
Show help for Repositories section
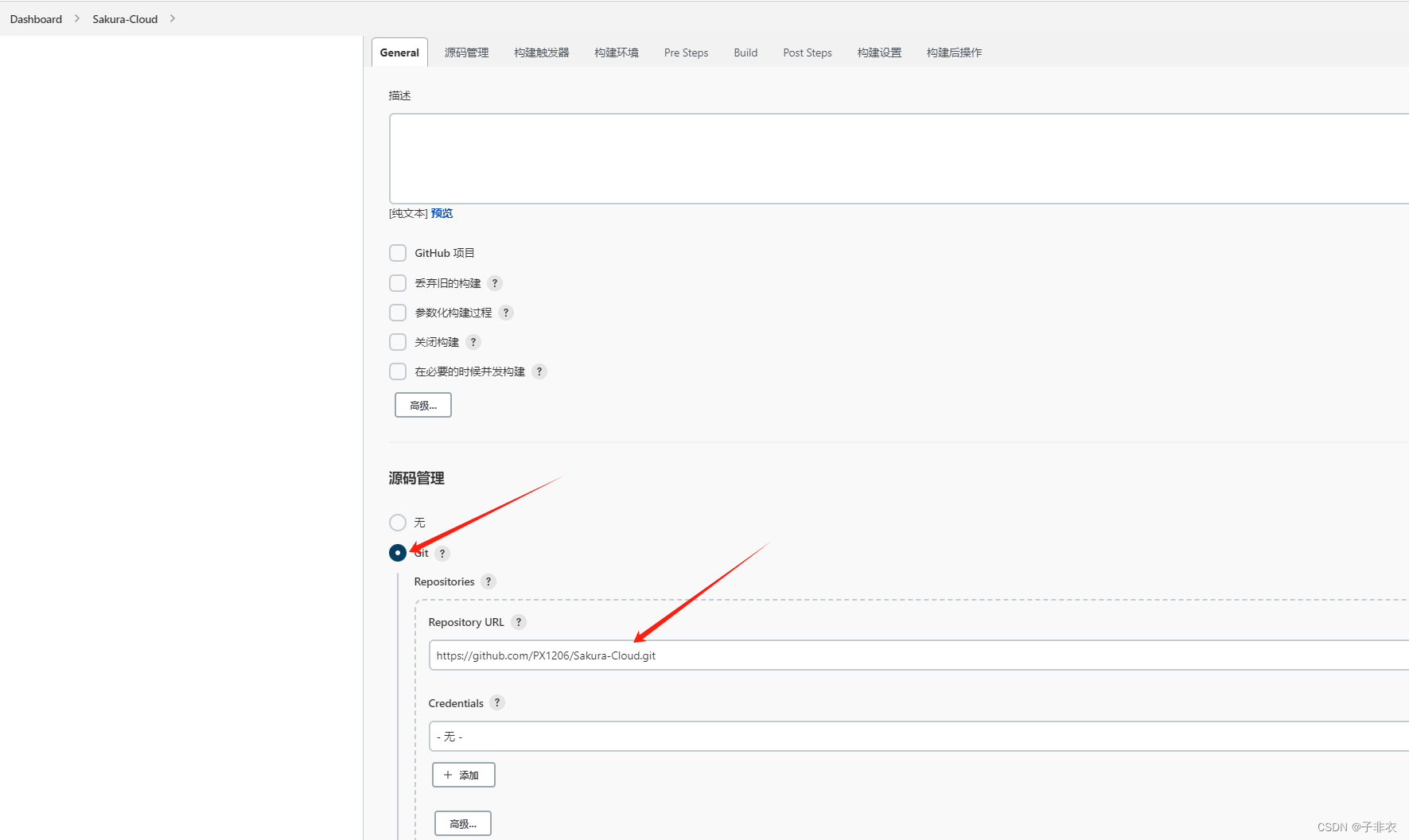(488, 581)
